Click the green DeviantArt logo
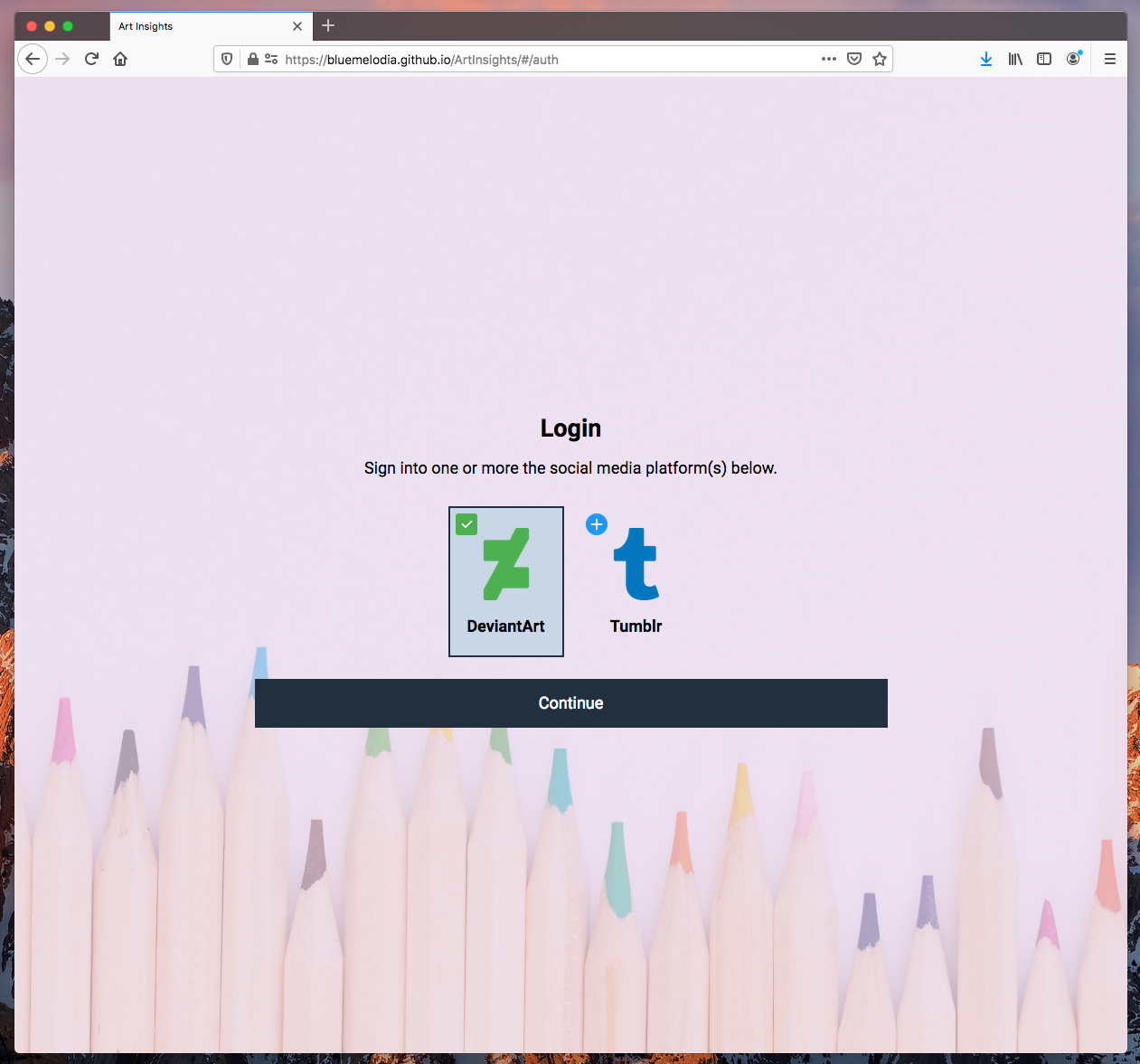Screen dimensions: 1140x1064 tap(506, 564)
